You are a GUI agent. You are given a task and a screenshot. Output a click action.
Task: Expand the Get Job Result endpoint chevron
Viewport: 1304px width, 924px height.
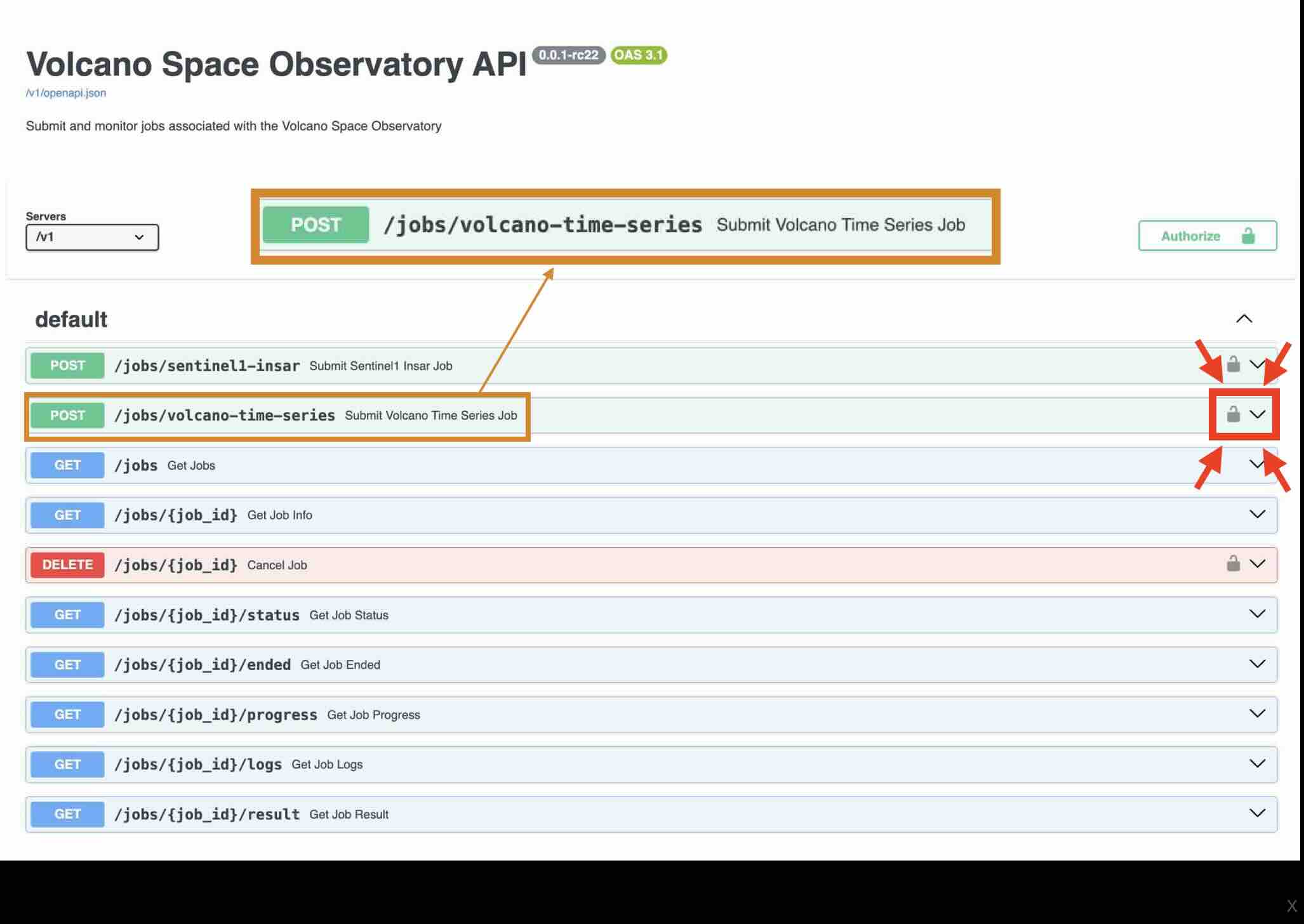coord(1256,813)
